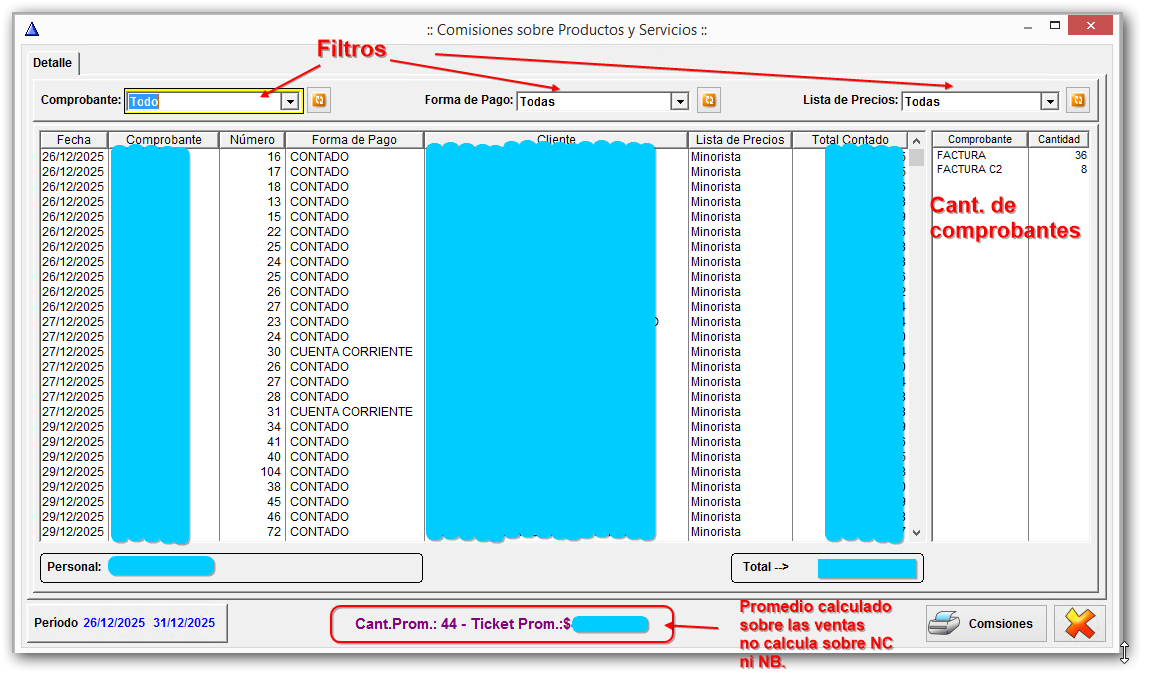Expand the Forma de Pago dropdown
Viewport: 1152px width, 675px height.
coord(679,101)
